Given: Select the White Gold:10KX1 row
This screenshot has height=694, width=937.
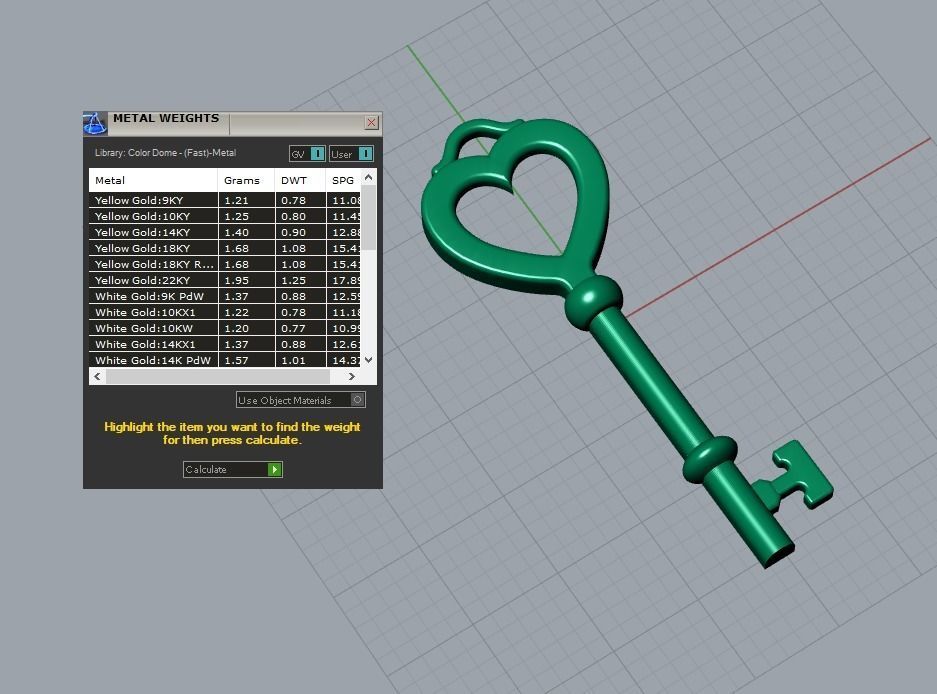Looking at the screenshot, I should pos(225,312).
